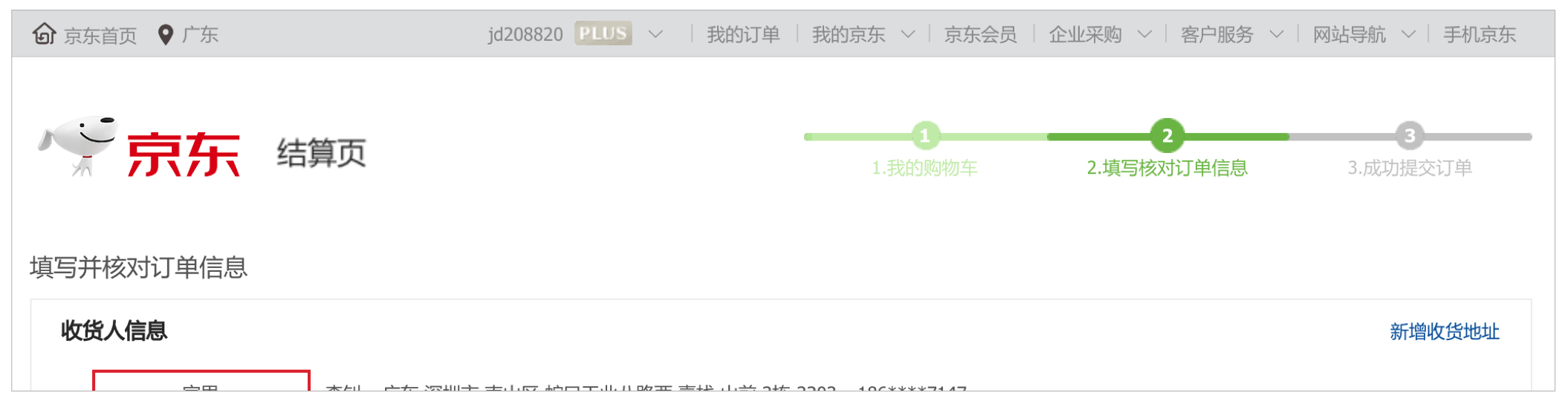Open 我的订单
The image size is (1568, 404).
[x=743, y=34]
